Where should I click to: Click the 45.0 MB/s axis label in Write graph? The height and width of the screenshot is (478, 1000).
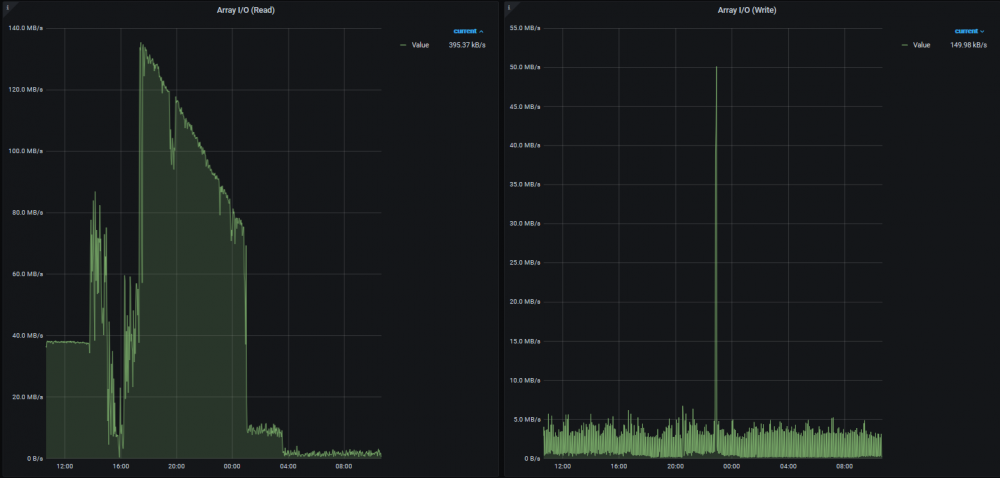[525, 106]
